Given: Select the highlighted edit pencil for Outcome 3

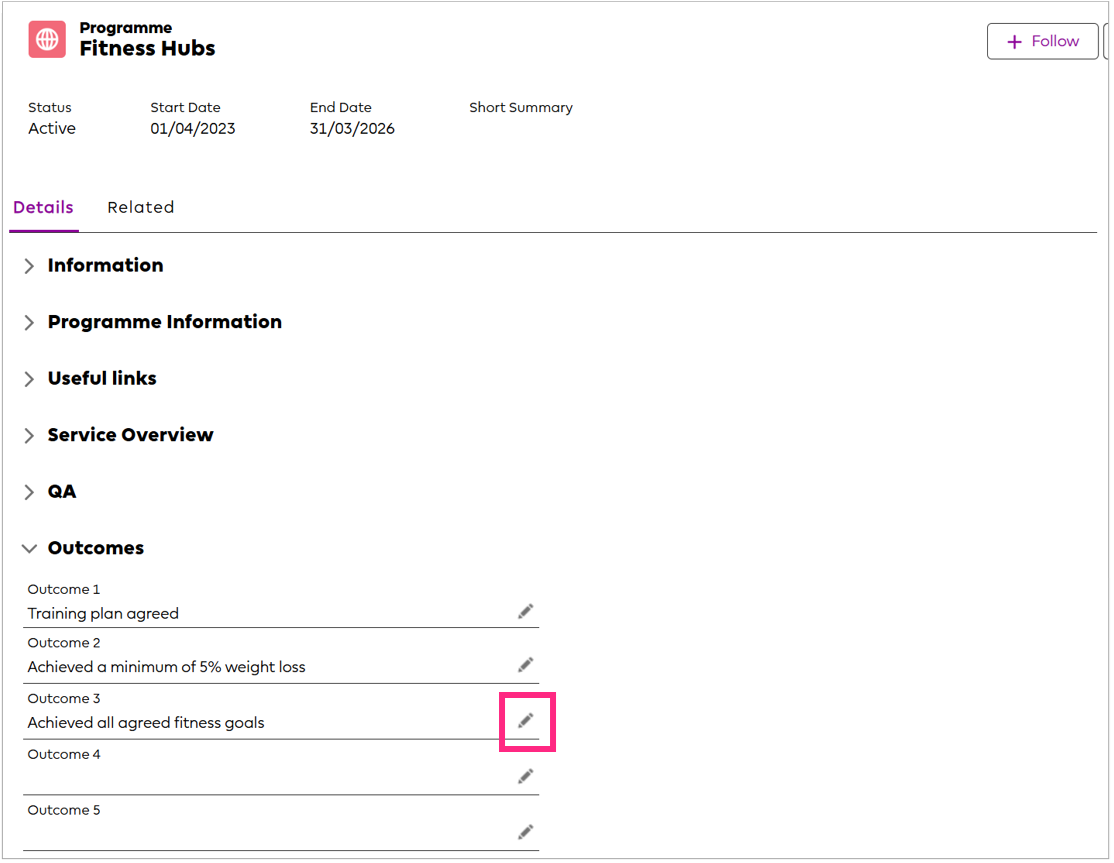Looking at the screenshot, I should coord(526,720).
